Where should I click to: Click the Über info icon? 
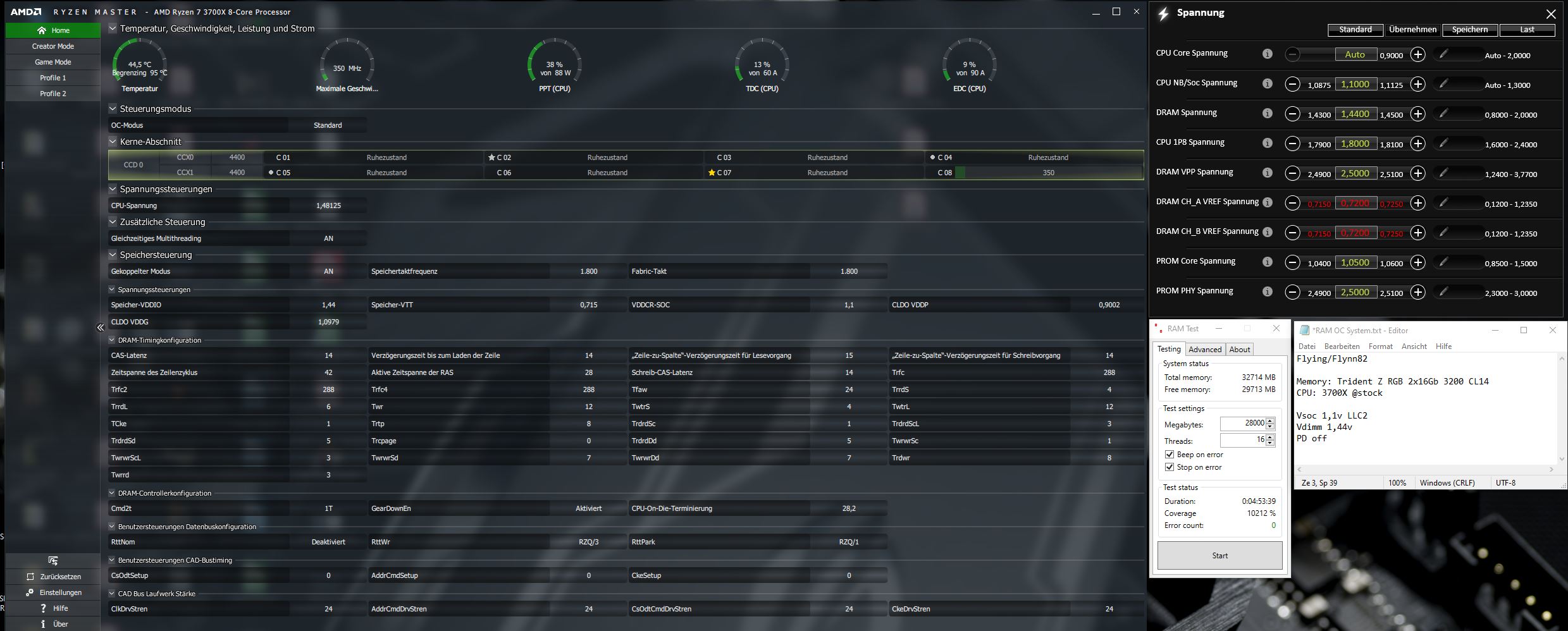42,623
